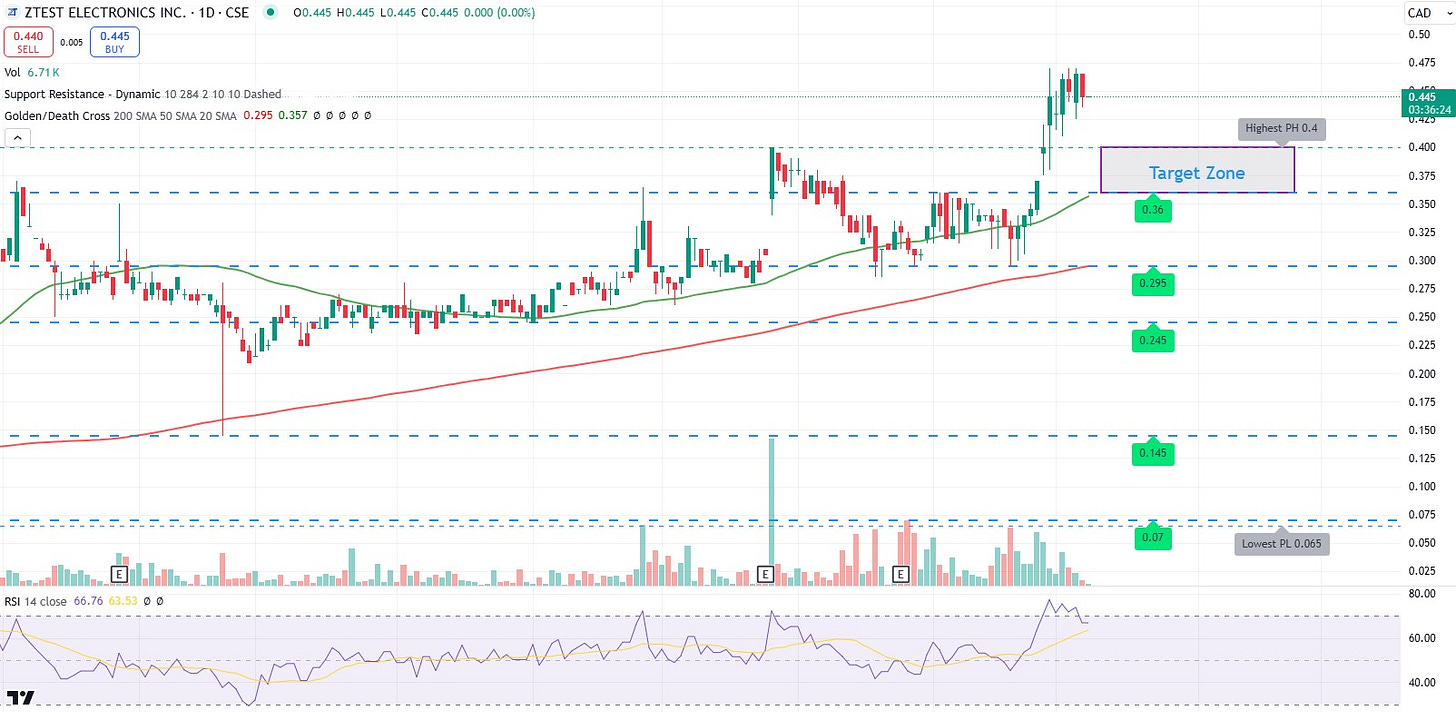Select the Vol indicator legend

pos(13,72)
